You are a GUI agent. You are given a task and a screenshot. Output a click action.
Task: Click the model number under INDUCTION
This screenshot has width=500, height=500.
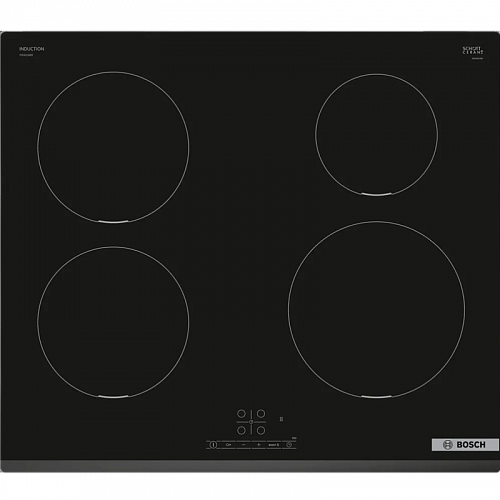pos(26,55)
